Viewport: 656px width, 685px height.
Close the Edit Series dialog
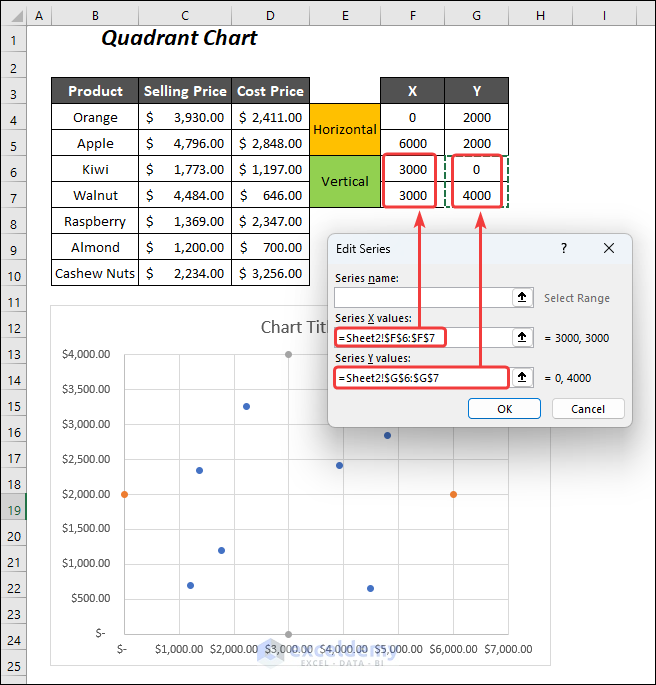pos(609,248)
